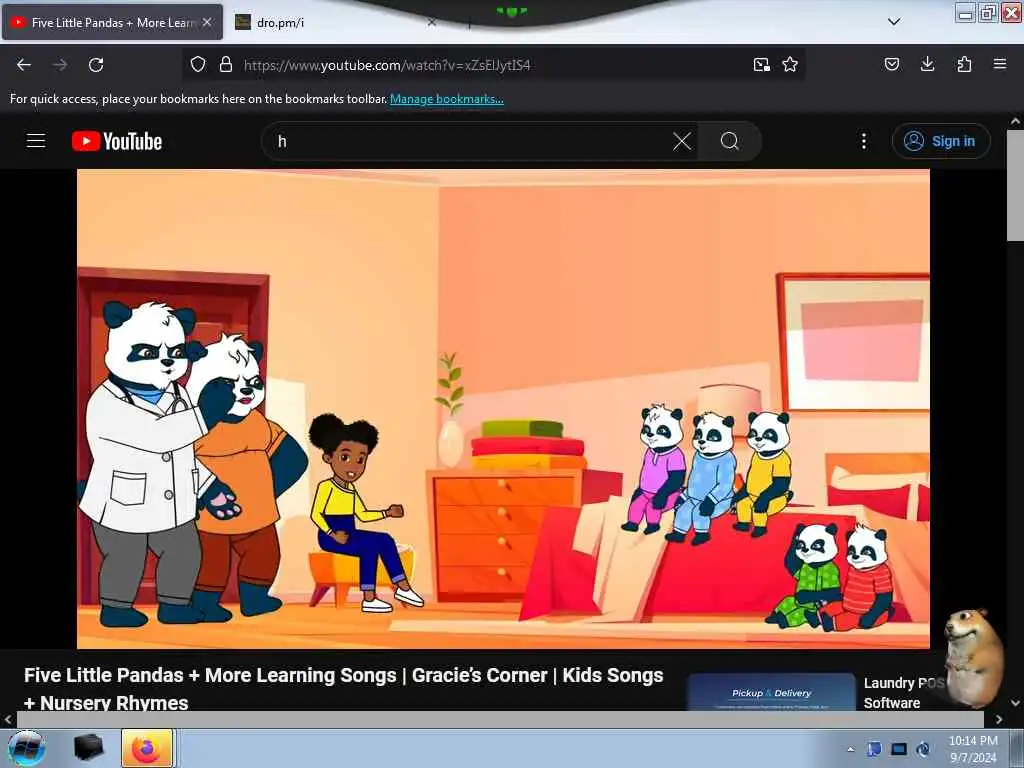
Task: Open picture-in-picture from address bar
Action: pos(761,65)
